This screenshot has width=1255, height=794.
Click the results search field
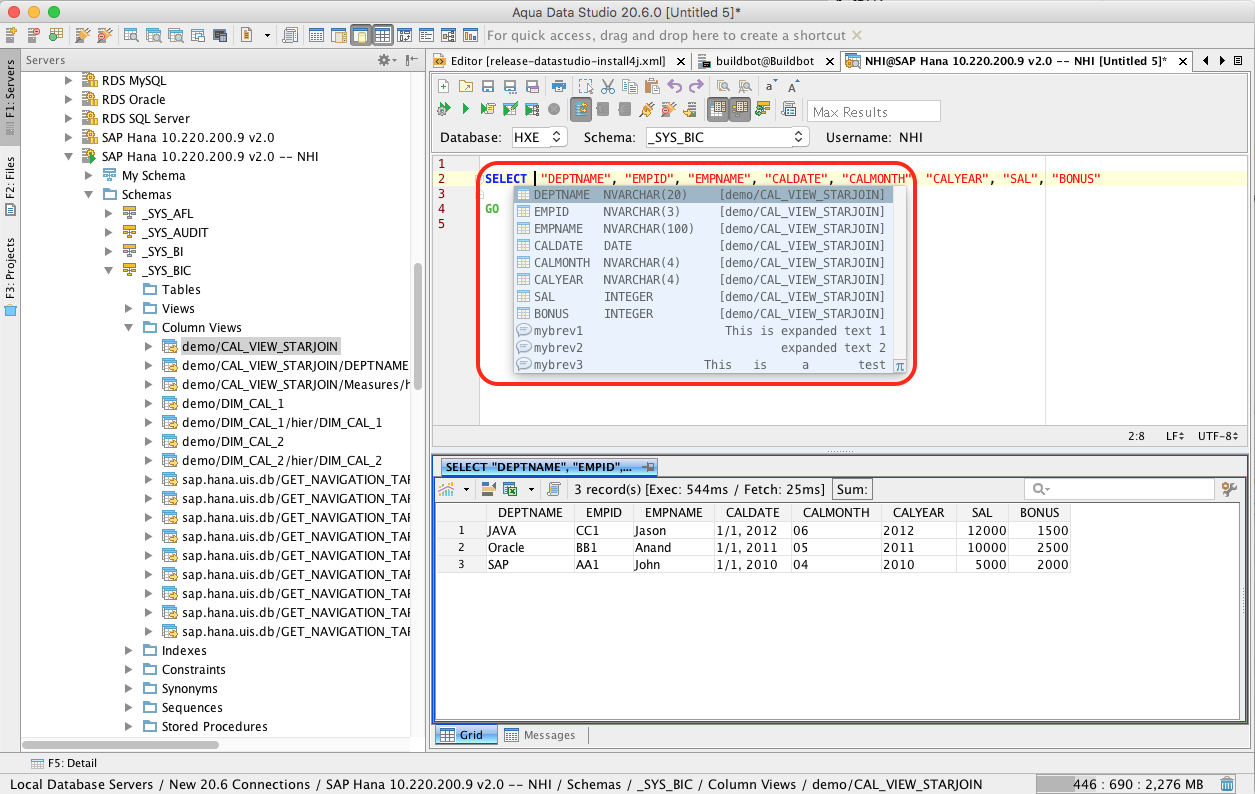point(1119,489)
